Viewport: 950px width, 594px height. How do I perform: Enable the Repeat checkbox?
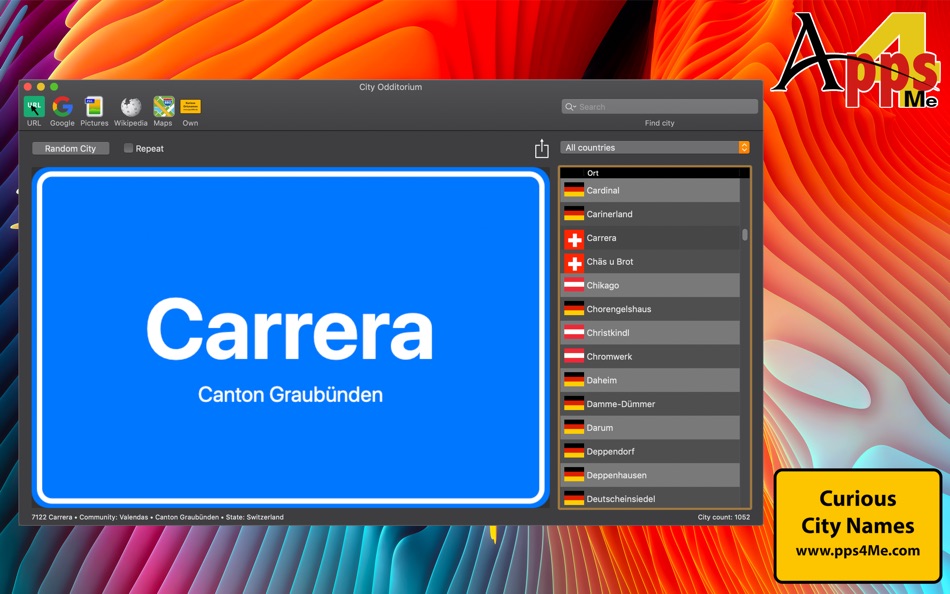coord(128,147)
